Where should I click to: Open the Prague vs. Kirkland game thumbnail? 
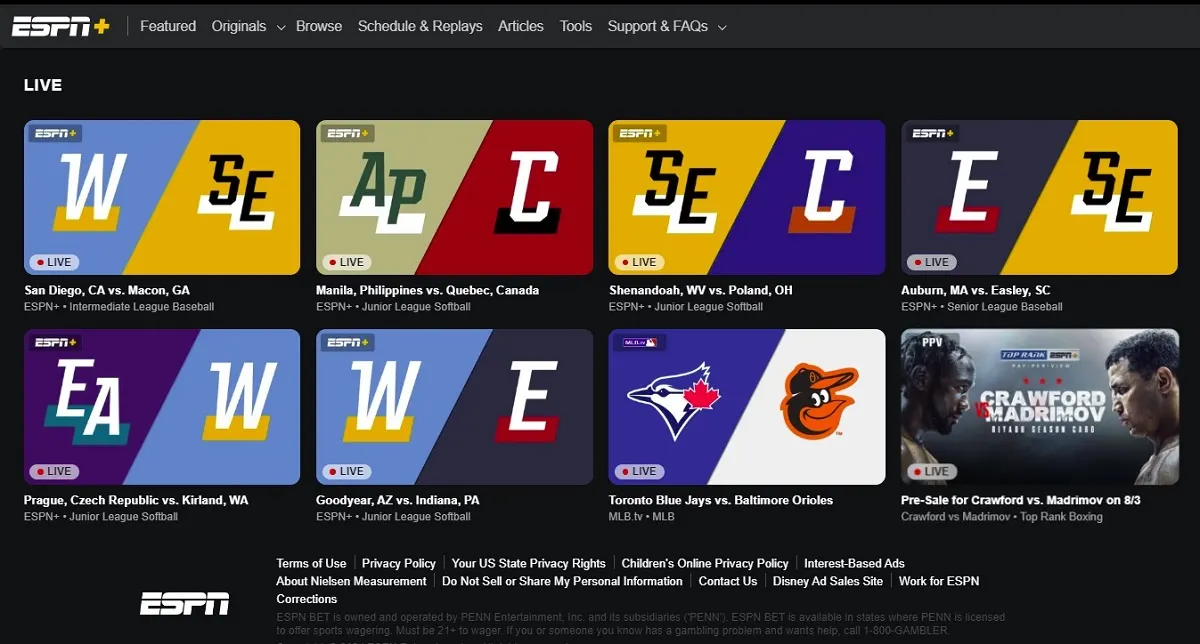(x=162, y=407)
